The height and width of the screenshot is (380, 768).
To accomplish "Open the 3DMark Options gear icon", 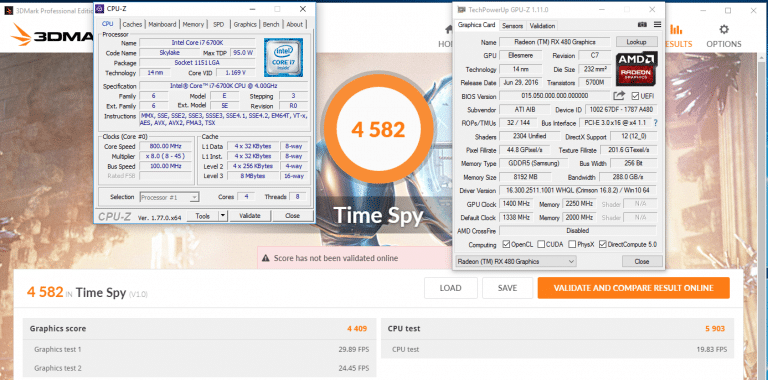I will [x=723, y=29].
